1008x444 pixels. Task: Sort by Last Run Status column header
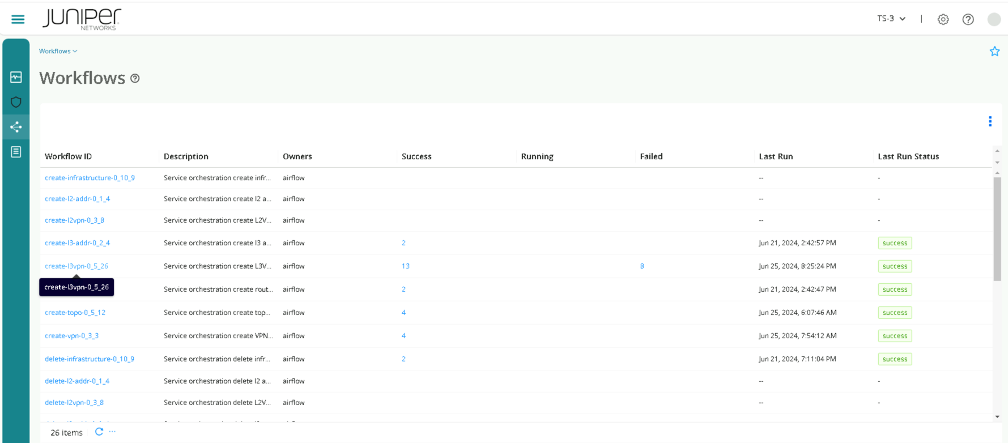click(908, 156)
